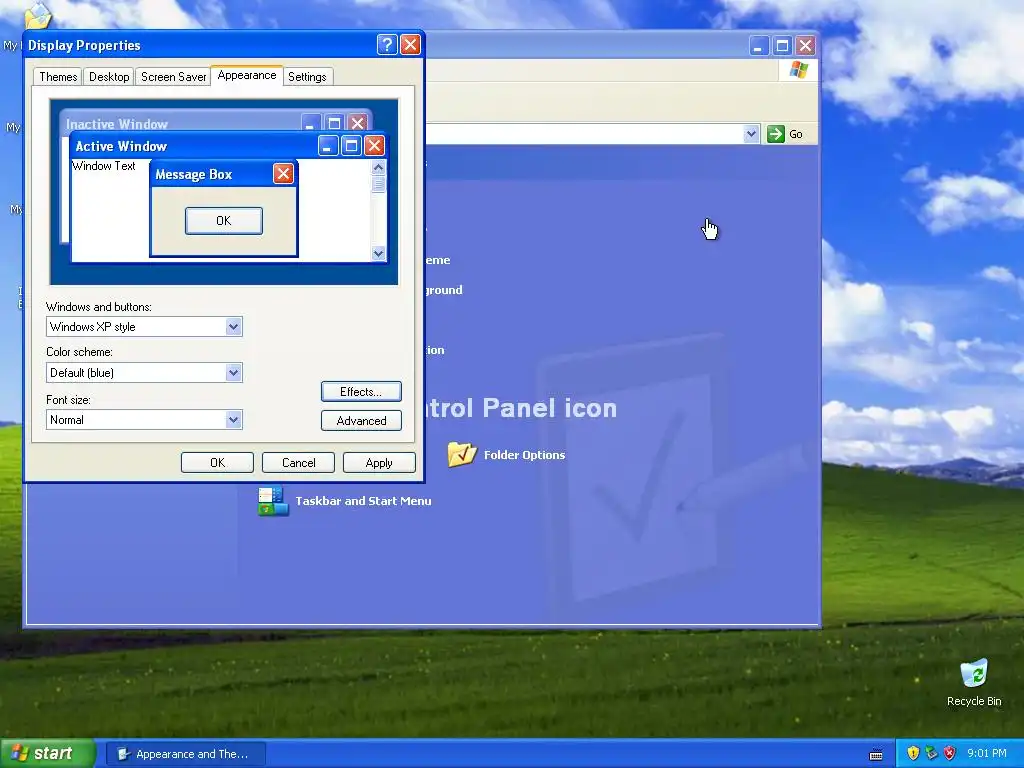Click the 9:01 PM clock
1024x768 pixels.
pos(987,753)
